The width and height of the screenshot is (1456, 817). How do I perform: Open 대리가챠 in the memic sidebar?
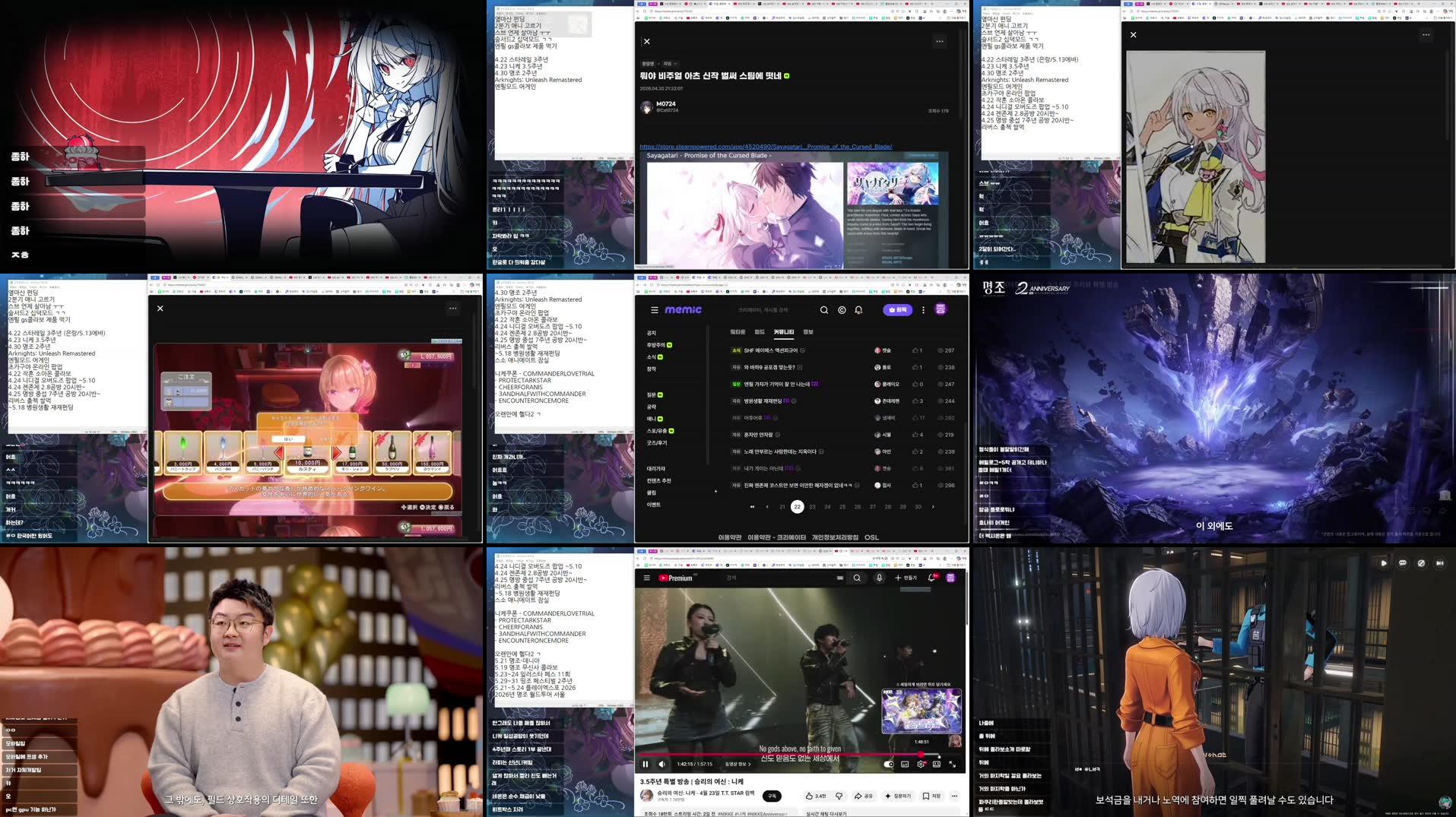655,469
